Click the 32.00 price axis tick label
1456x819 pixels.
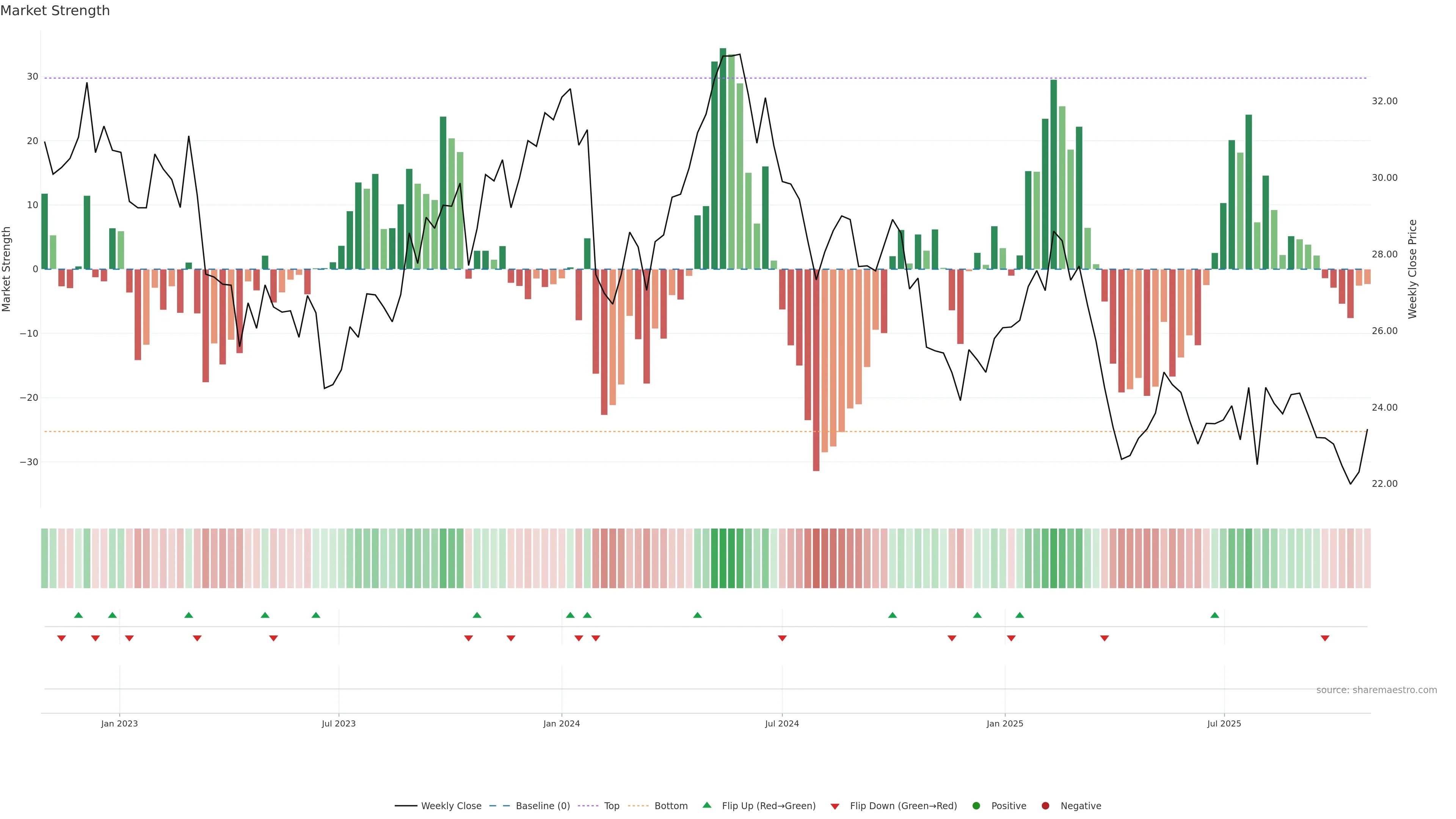1384,101
